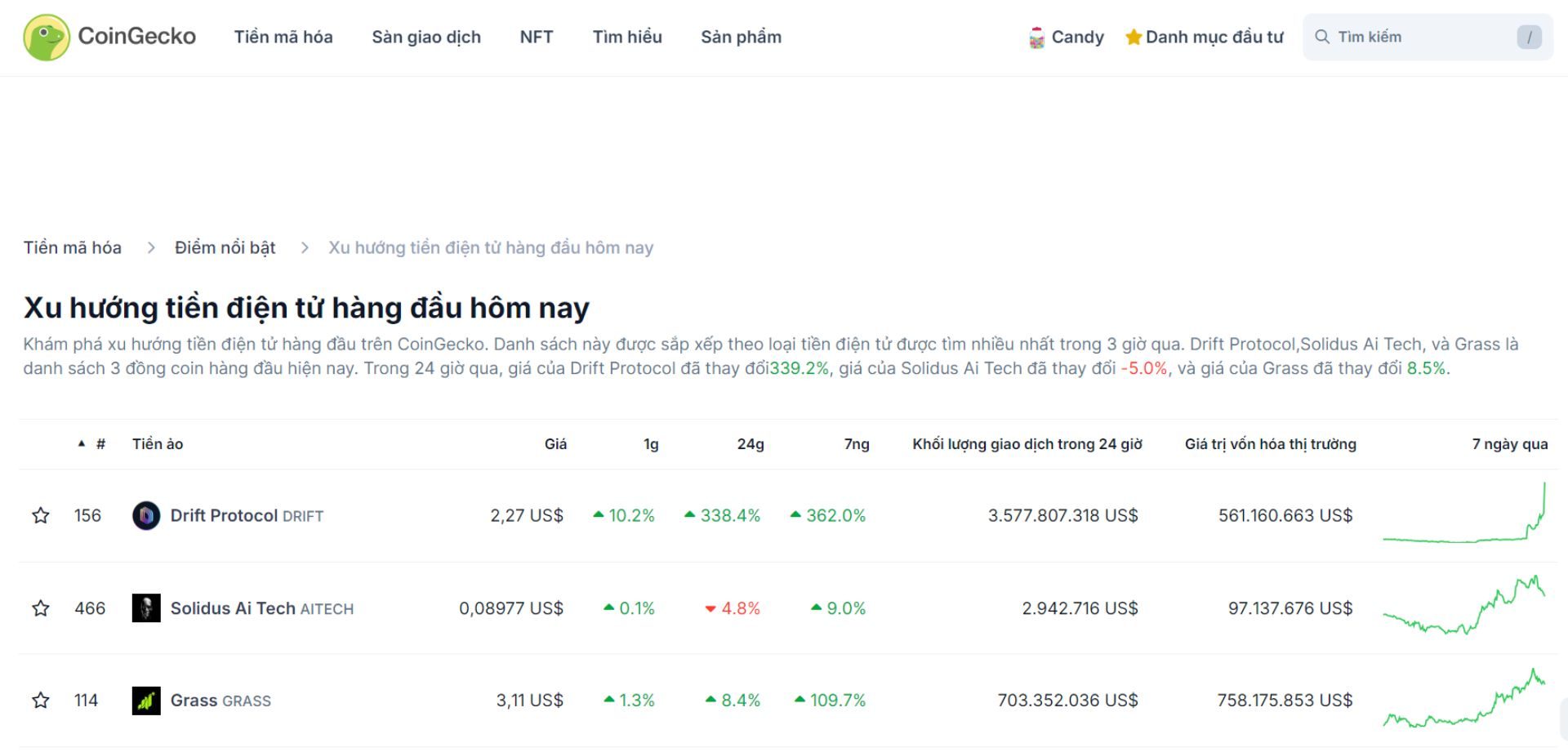Star Drift Protocol as favorite
Image resolution: width=1568 pixels, height=752 pixels.
coord(40,515)
